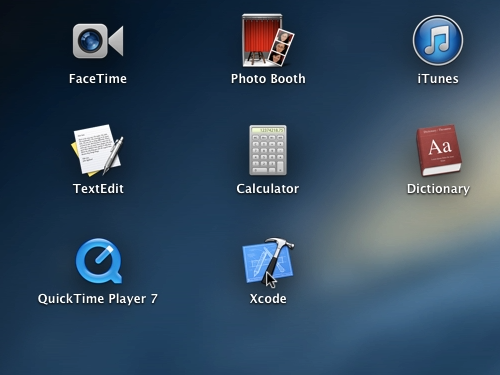Click the "Photo Booth" label
Screen dimensions: 500x375
[x=268, y=79]
